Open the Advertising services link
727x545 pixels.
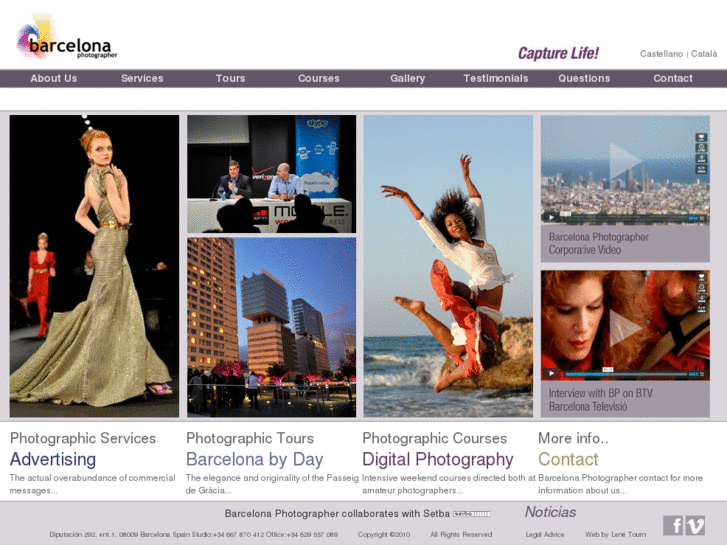tap(53, 459)
